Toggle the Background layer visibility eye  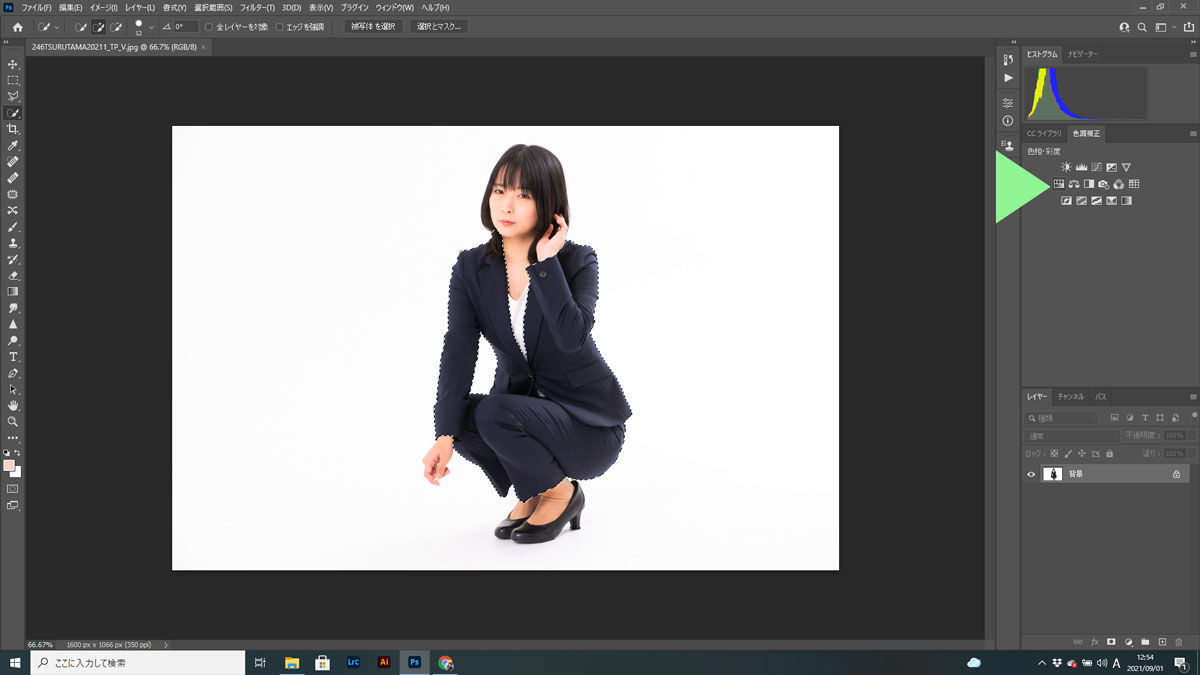pos(1030,473)
